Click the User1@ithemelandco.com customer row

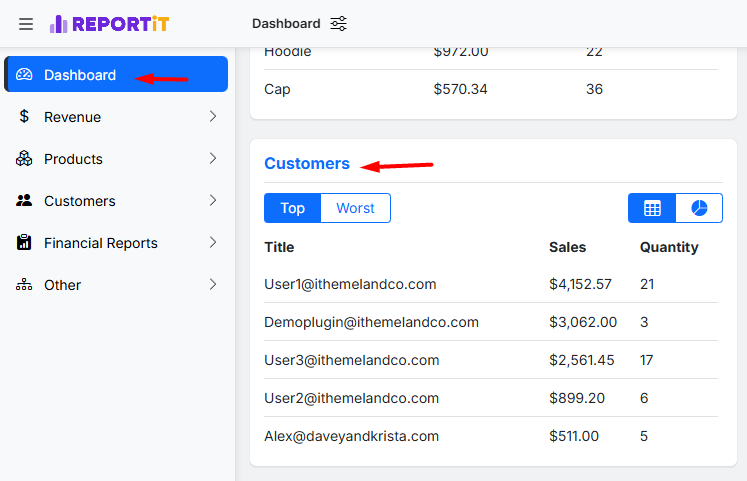[350, 284]
